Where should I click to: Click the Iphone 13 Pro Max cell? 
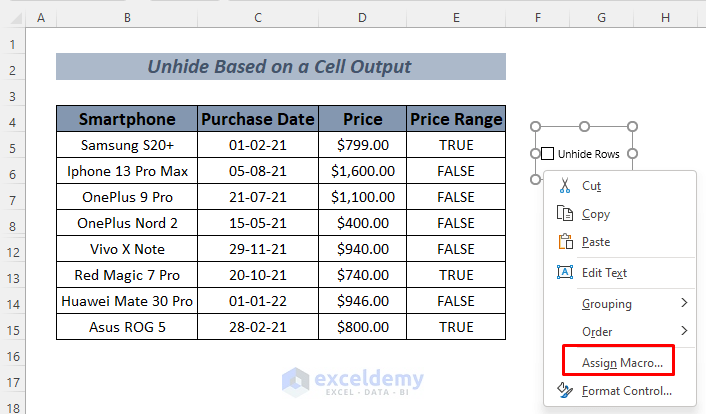click(127, 171)
